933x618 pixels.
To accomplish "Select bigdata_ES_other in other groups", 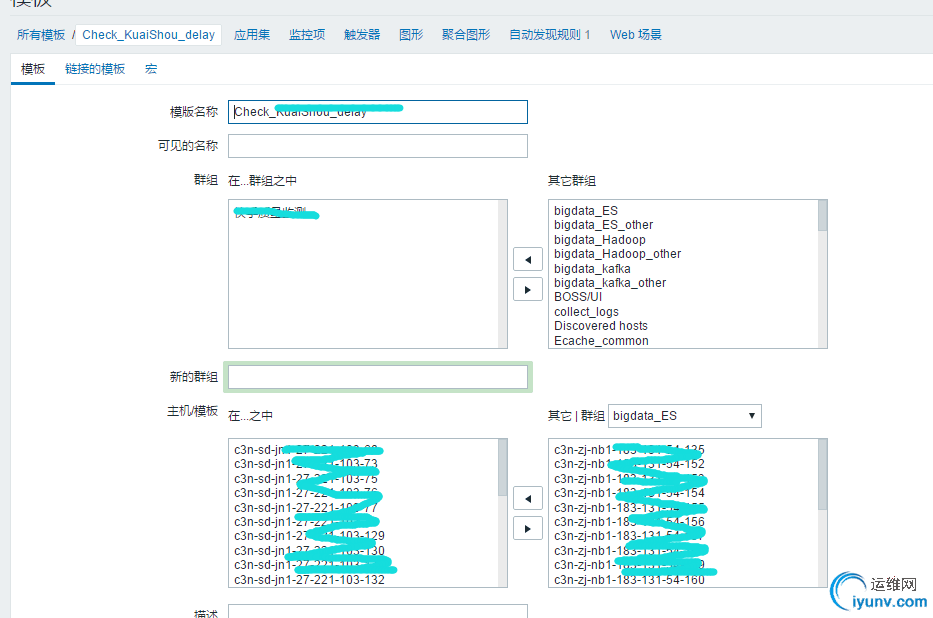I will click(603, 225).
